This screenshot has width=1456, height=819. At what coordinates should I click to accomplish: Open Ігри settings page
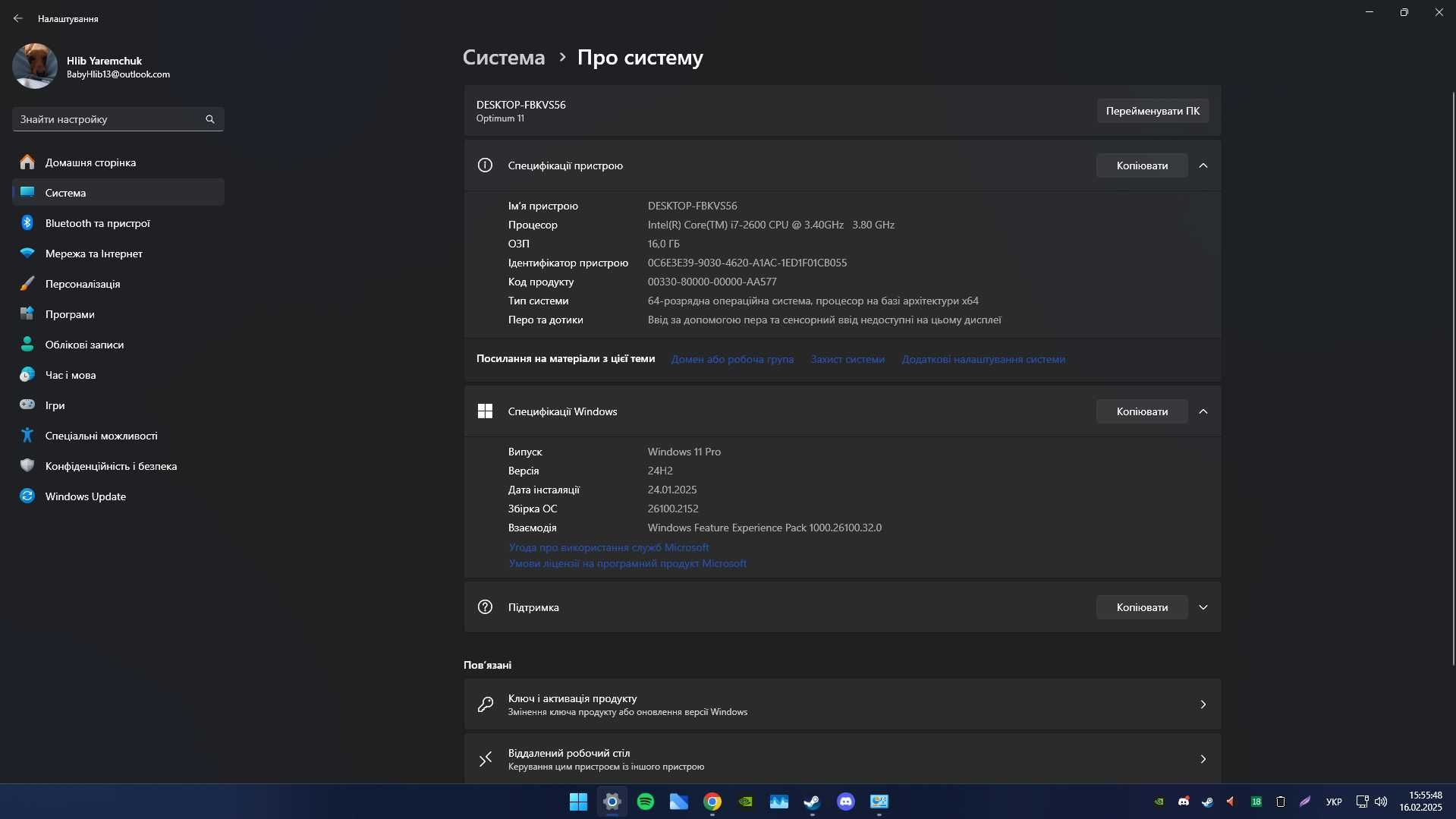(118, 405)
